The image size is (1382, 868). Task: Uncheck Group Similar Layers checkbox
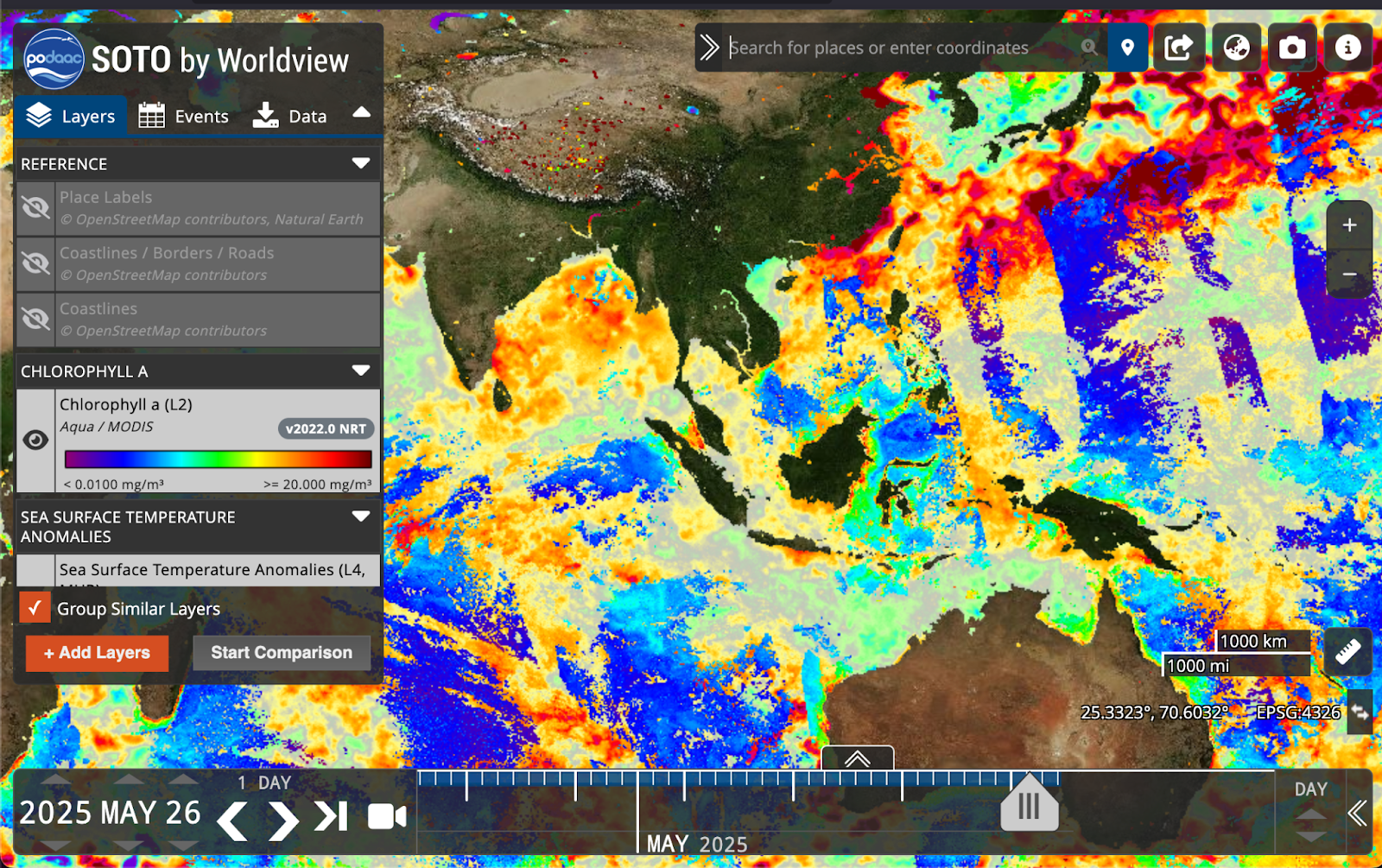(x=35, y=608)
